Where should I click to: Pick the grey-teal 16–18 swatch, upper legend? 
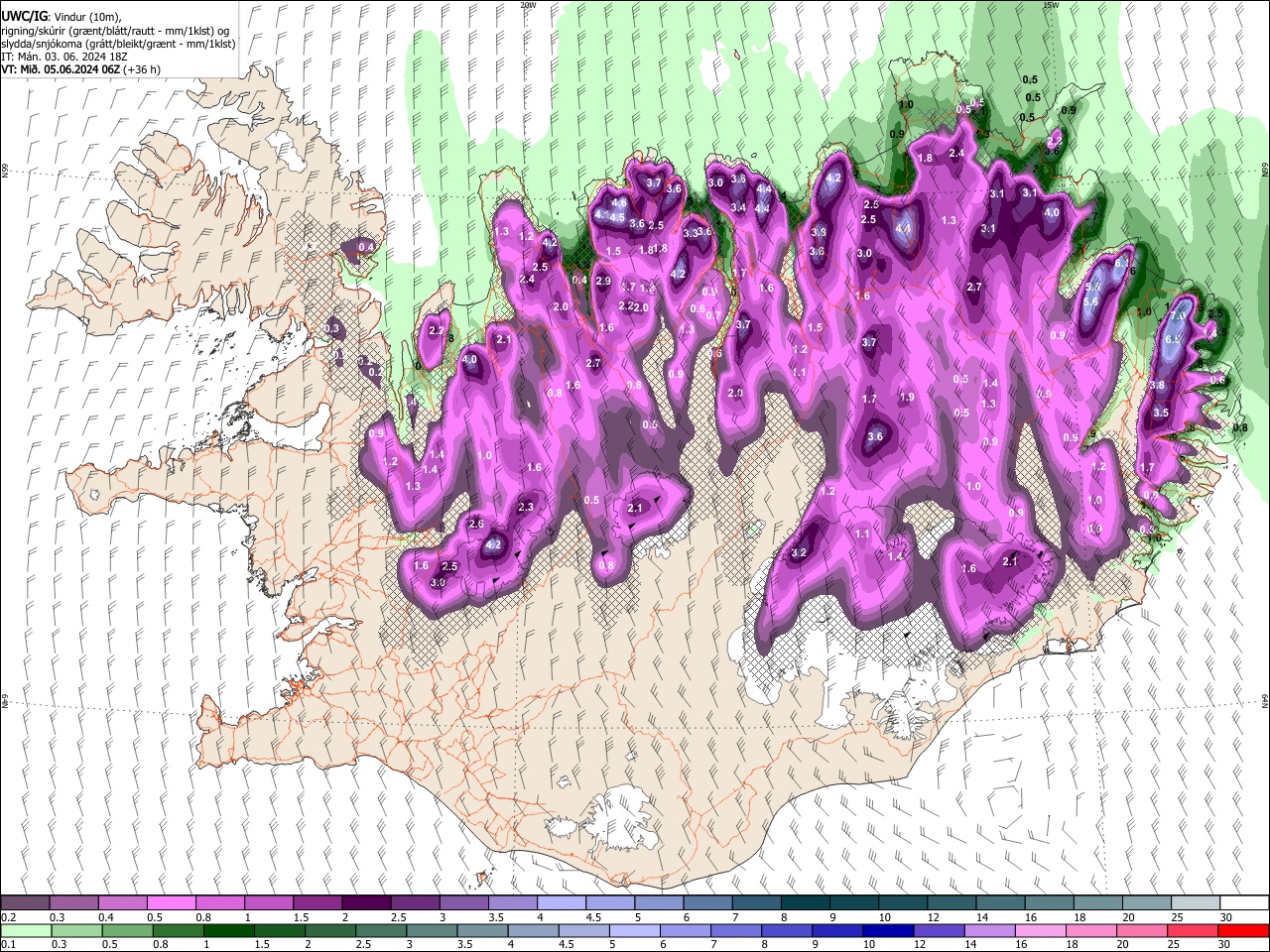click(1049, 902)
